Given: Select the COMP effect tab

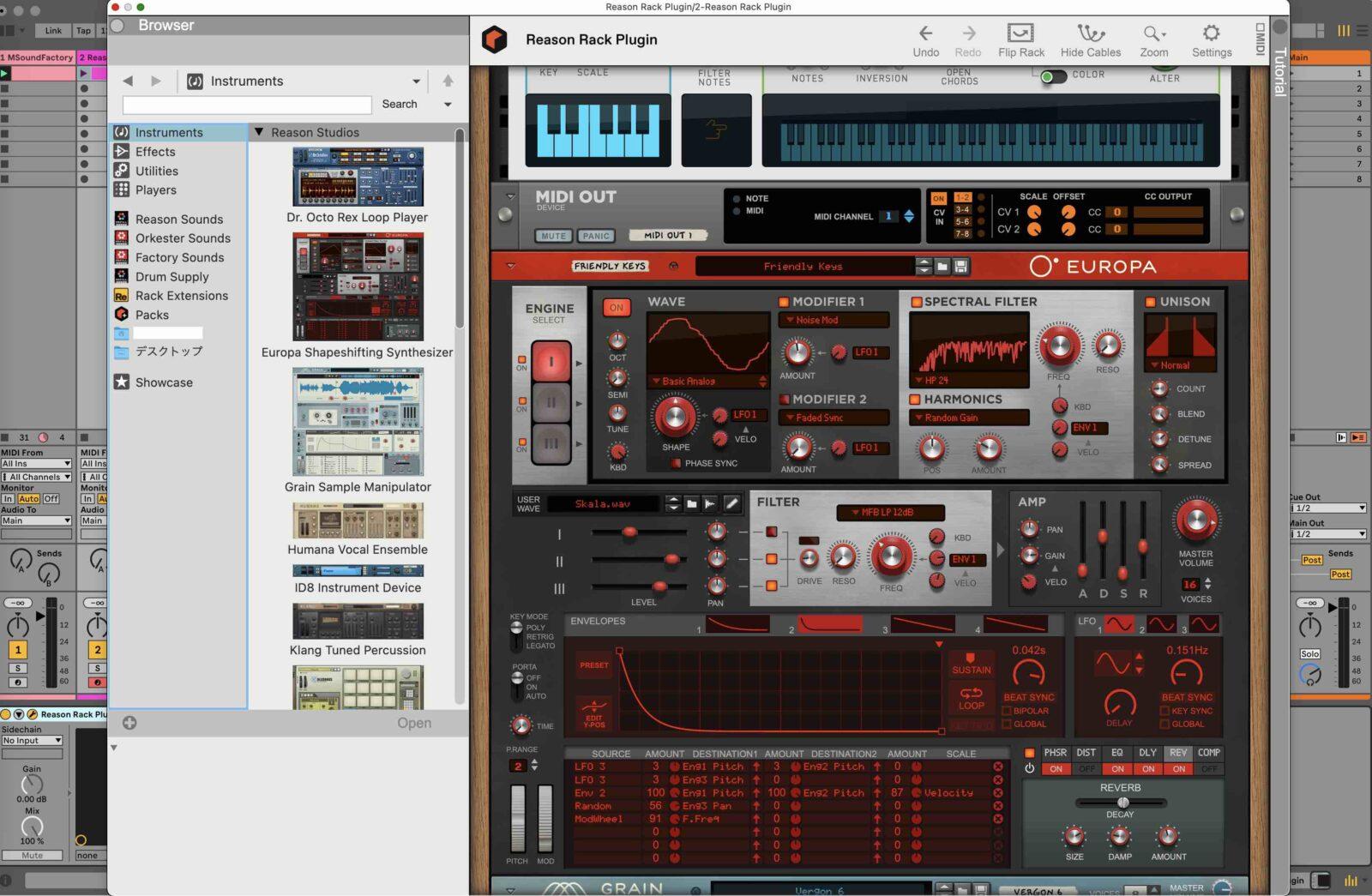Looking at the screenshot, I should [1209, 753].
